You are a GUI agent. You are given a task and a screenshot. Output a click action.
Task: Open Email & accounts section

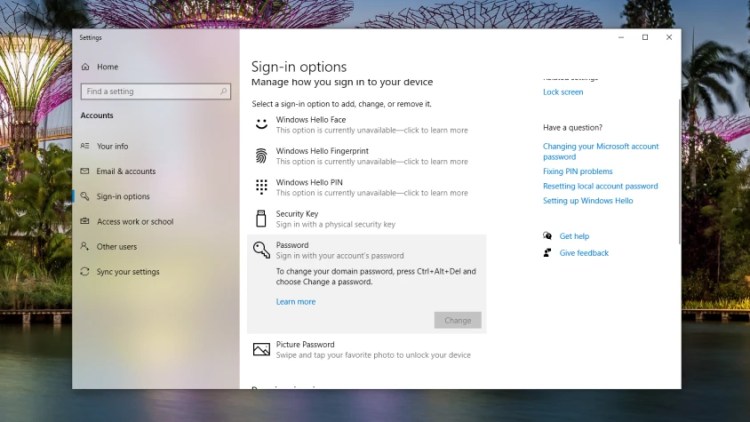click(126, 171)
